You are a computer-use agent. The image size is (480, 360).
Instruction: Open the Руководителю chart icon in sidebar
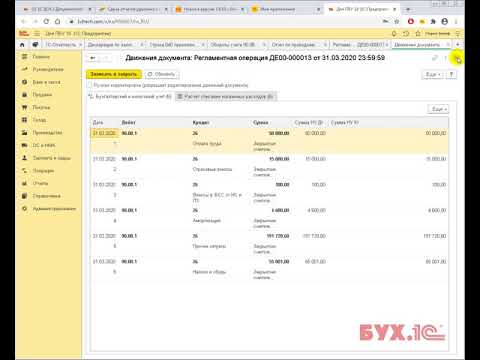point(24,69)
